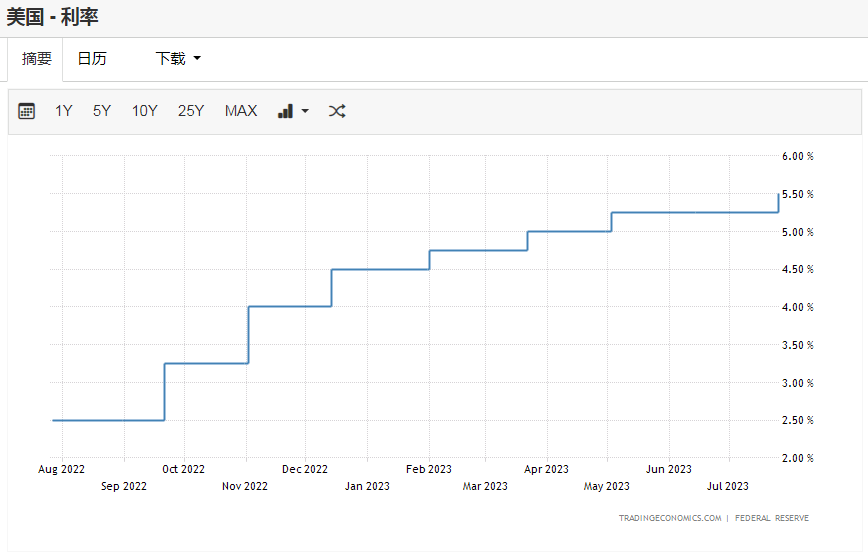The width and height of the screenshot is (868, 558).
Task: Click the chart line's final 5.50% endpoint
Action: (778, 194)
